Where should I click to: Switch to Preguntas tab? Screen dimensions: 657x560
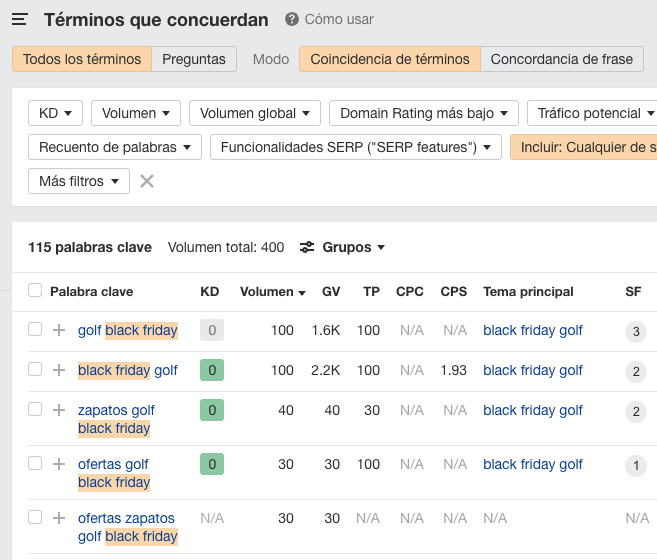[194, 59]
